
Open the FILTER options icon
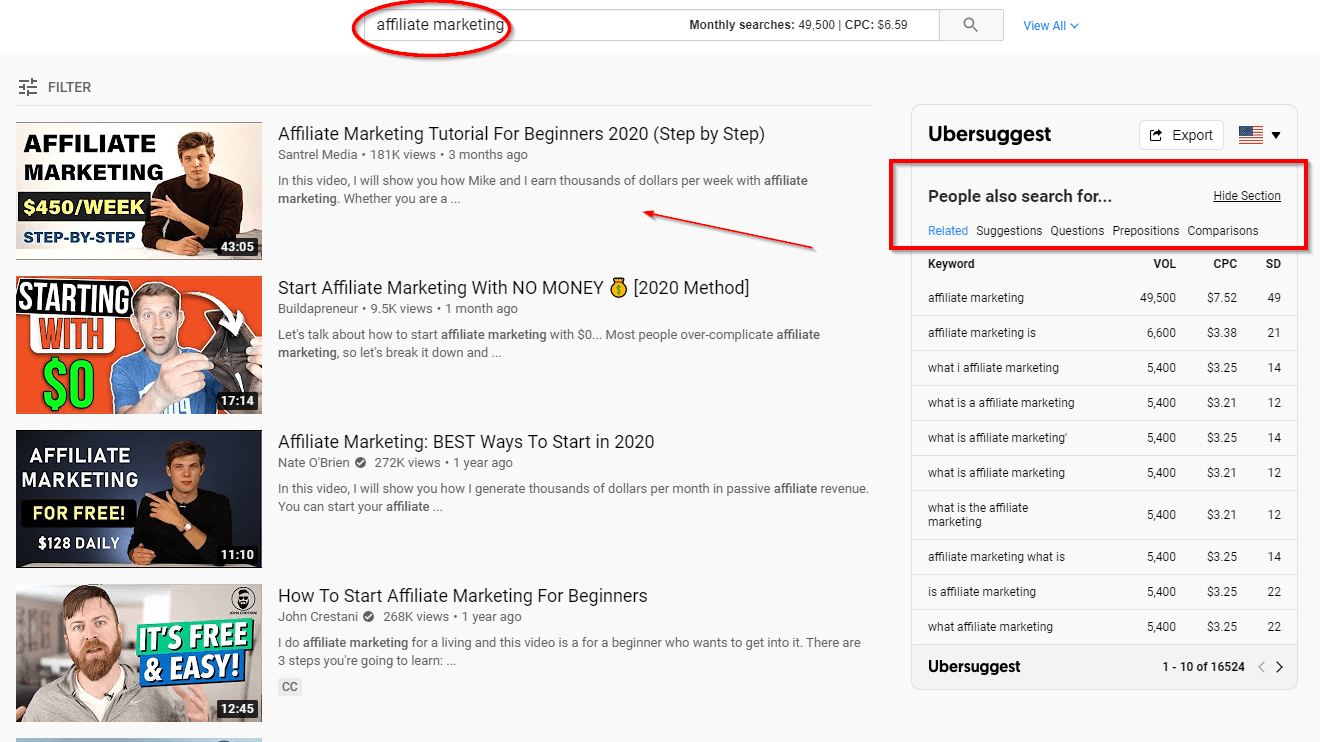point(28,87)
